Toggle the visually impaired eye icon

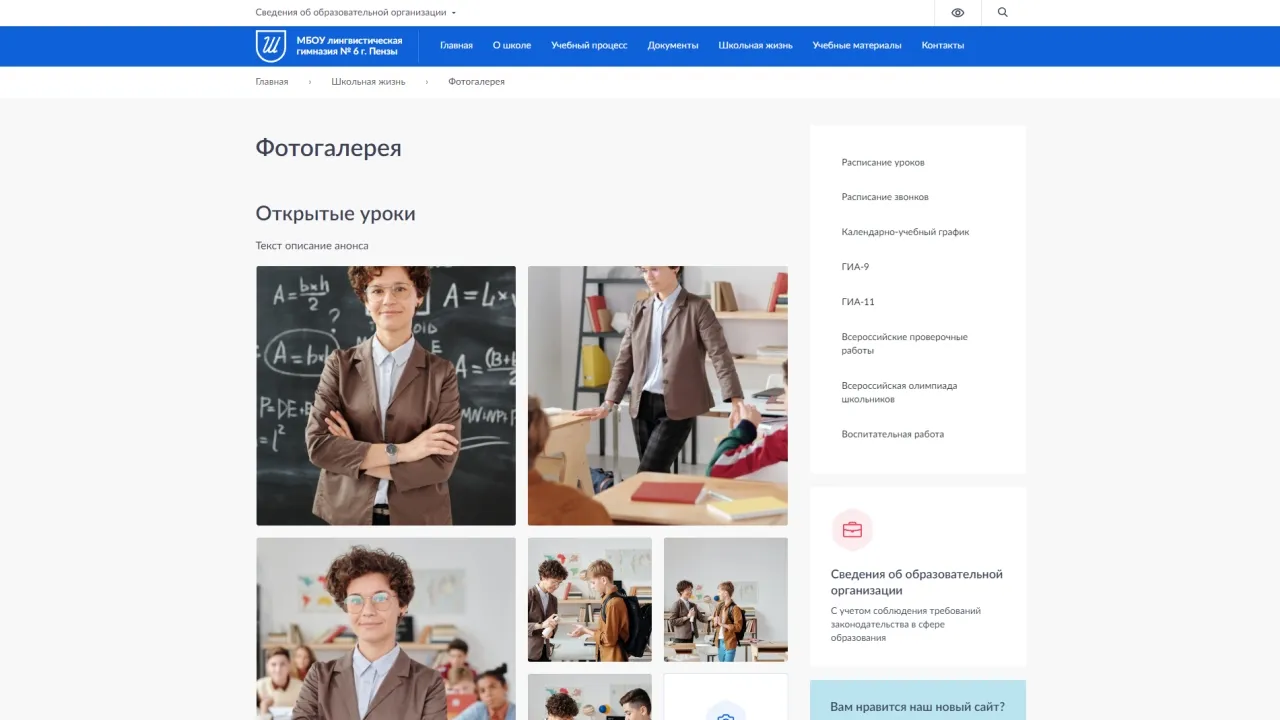(958, 13)
